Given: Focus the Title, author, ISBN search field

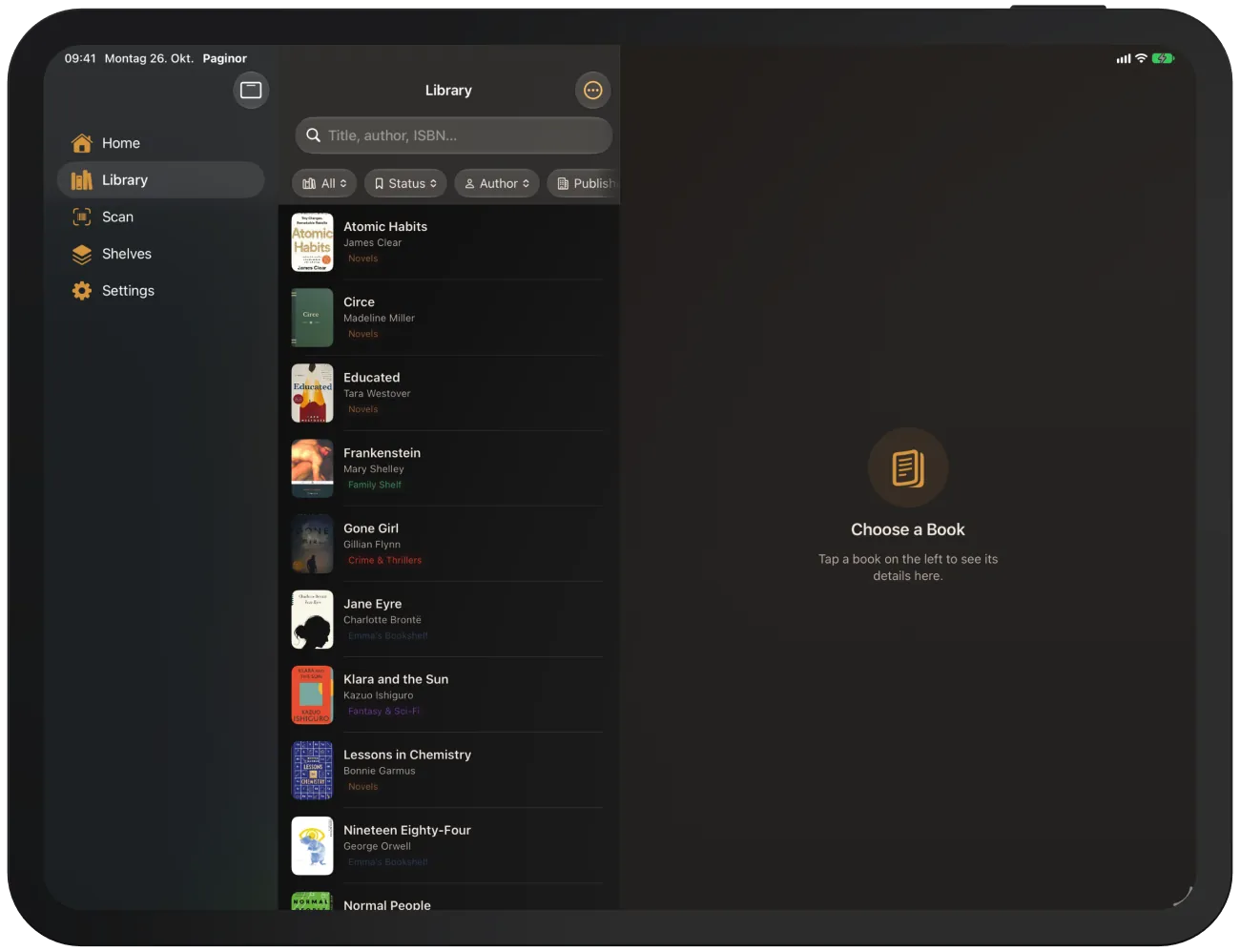Looking at the screenshot, I should pyautogui.click(x=454, y=135).
